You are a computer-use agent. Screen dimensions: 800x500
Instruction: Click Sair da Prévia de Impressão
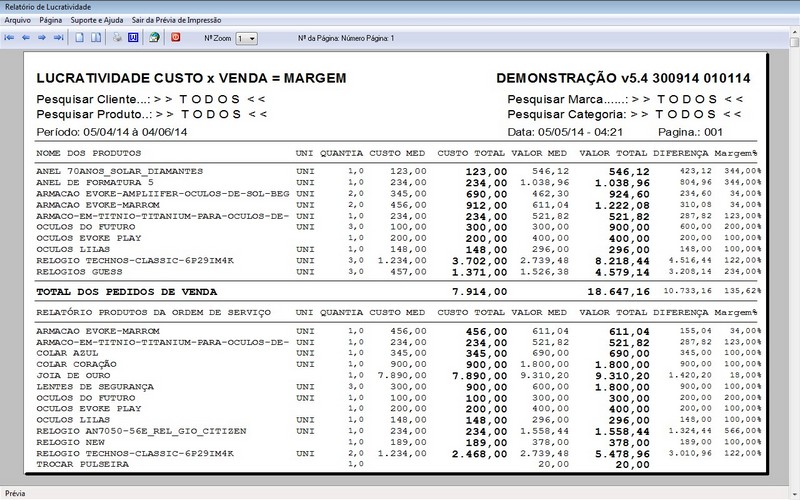(x=177, y=20)
